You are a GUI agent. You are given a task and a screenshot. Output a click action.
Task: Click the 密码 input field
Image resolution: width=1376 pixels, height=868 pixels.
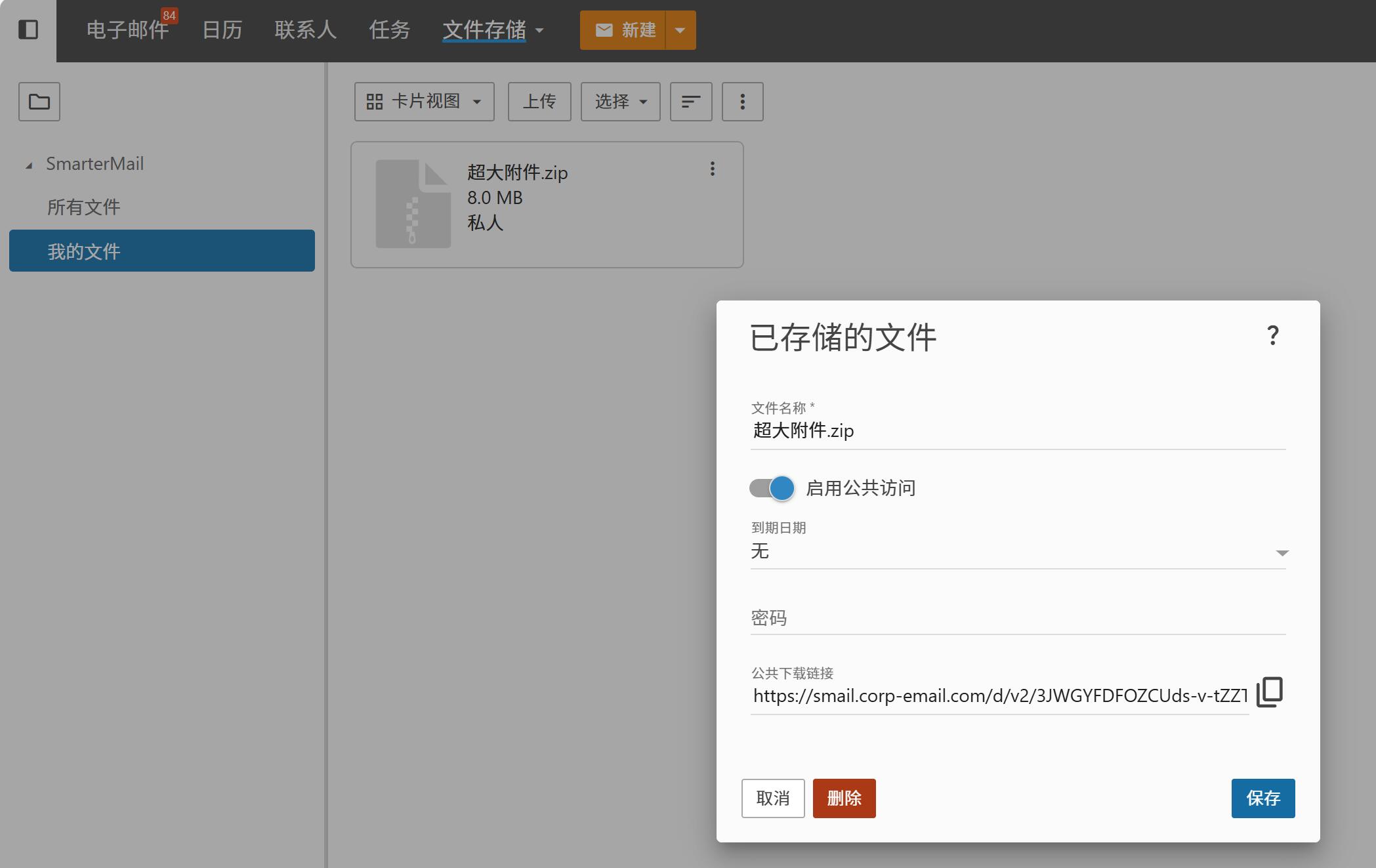pos(1017,618)
